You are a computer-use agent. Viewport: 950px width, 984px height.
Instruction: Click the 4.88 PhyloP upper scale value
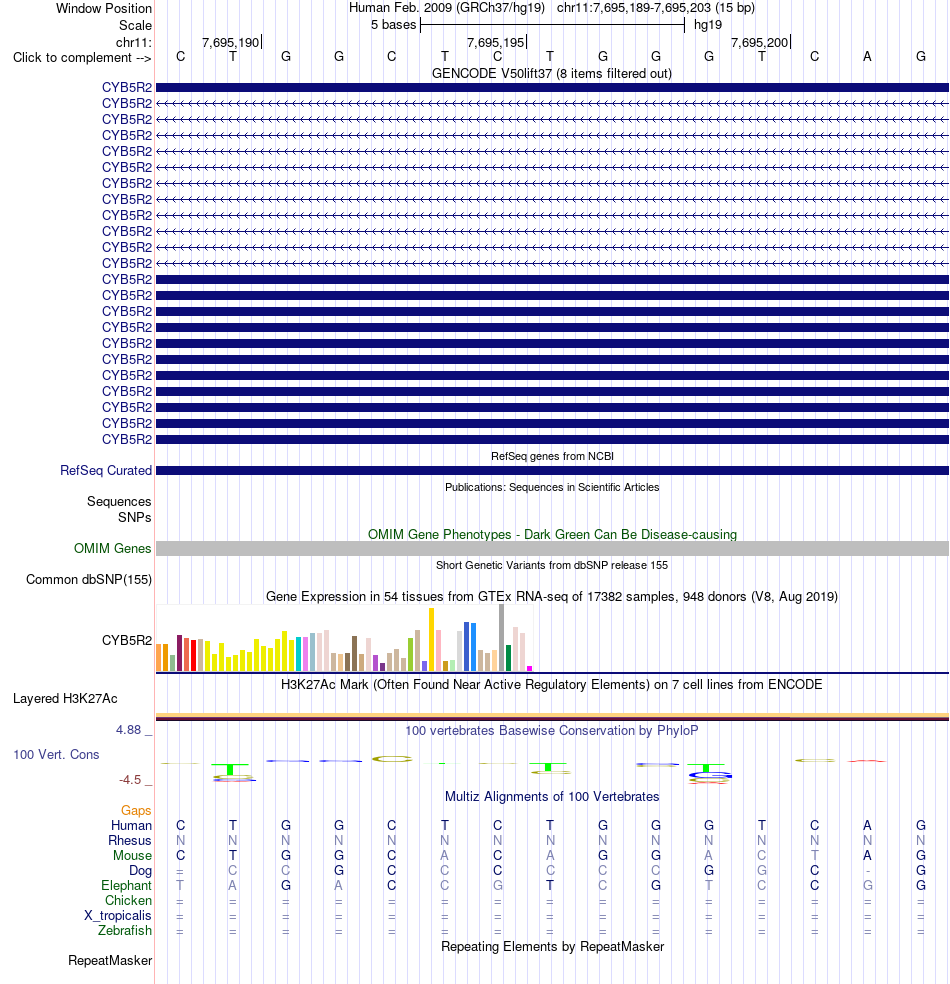(129, 730)
